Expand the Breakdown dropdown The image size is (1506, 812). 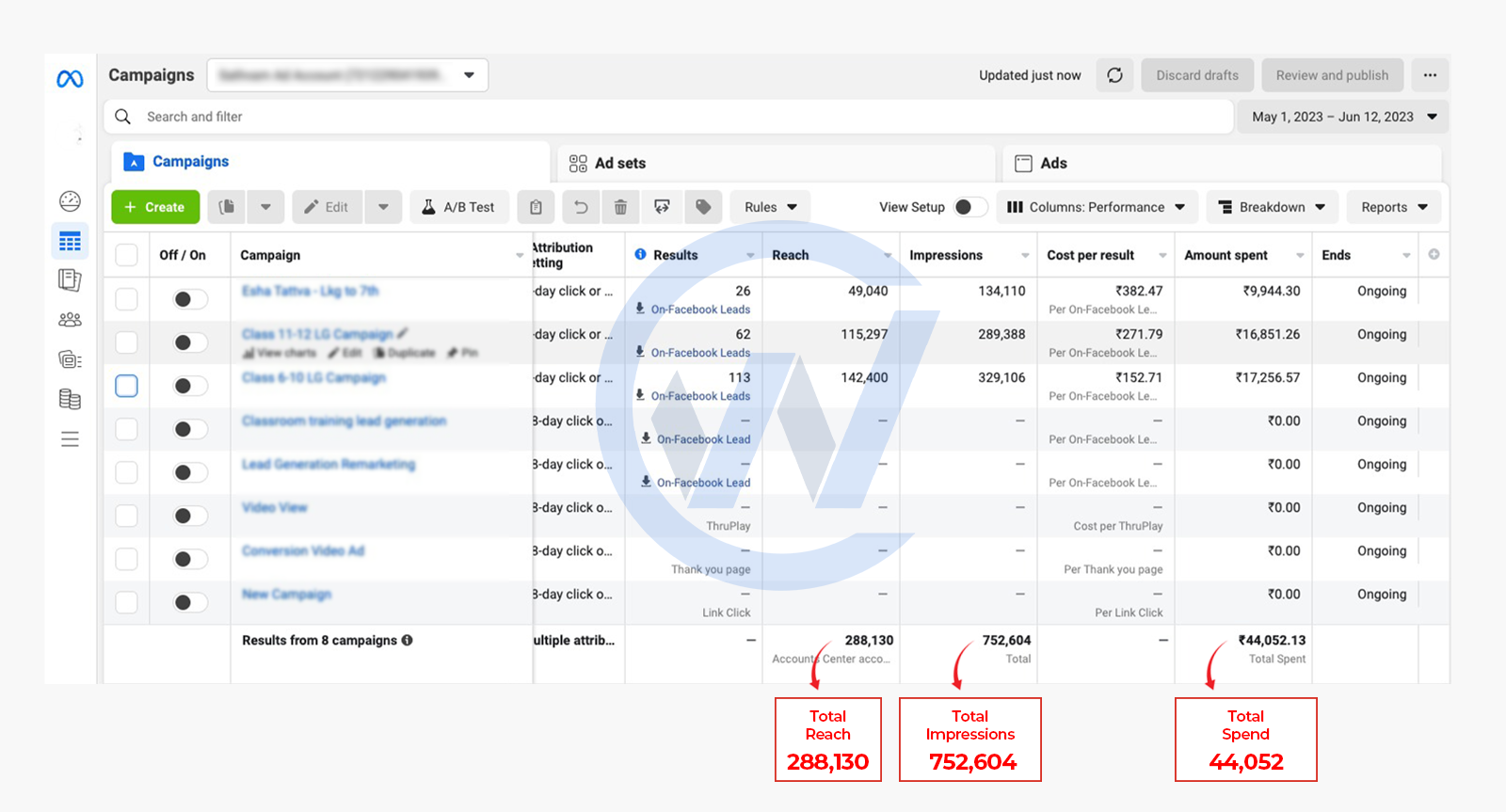coord(1272,207)
